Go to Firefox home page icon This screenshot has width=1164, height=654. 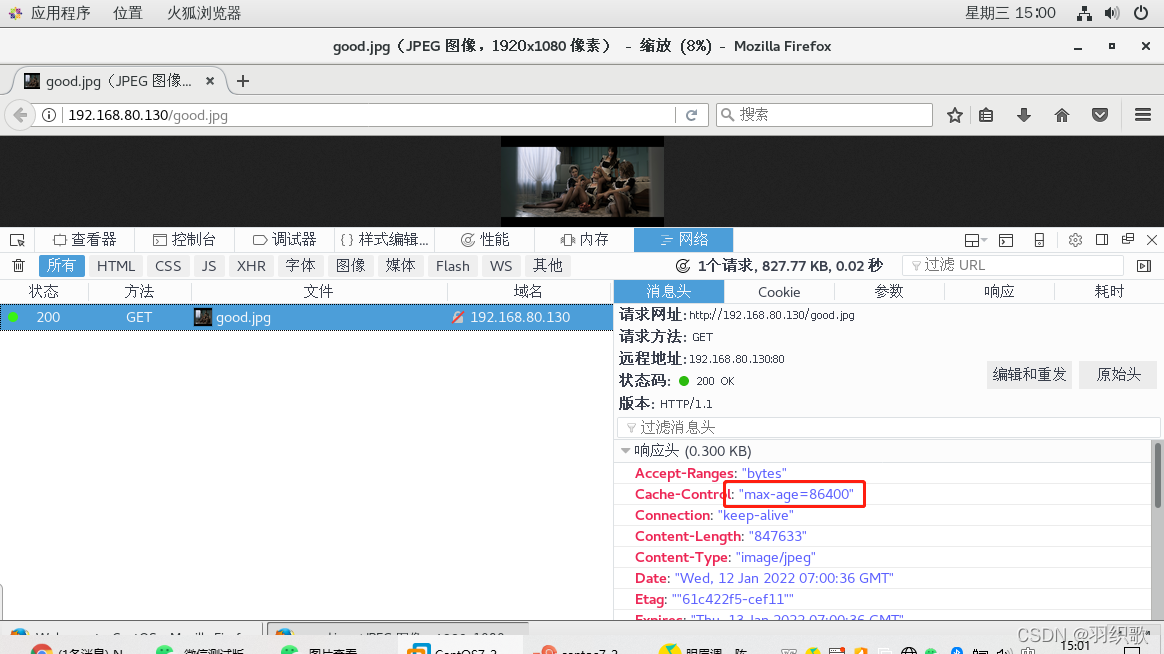click(x=1062, y=115)
